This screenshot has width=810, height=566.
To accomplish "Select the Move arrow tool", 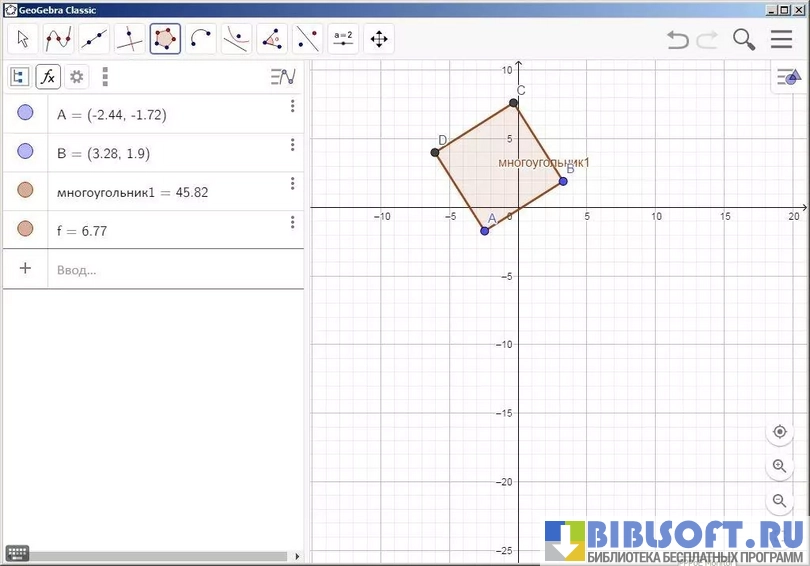I will pyautogui.click(x=24, y=39).
